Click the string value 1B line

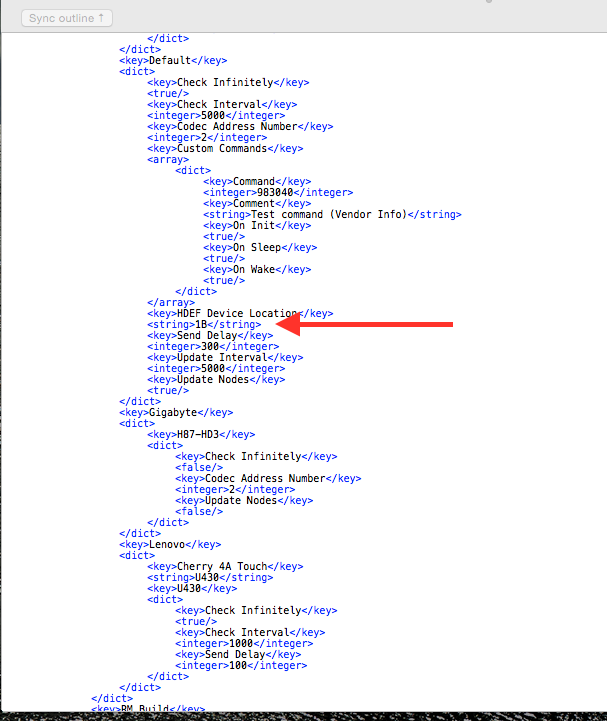pyautogui.click(x=204, y=325)
